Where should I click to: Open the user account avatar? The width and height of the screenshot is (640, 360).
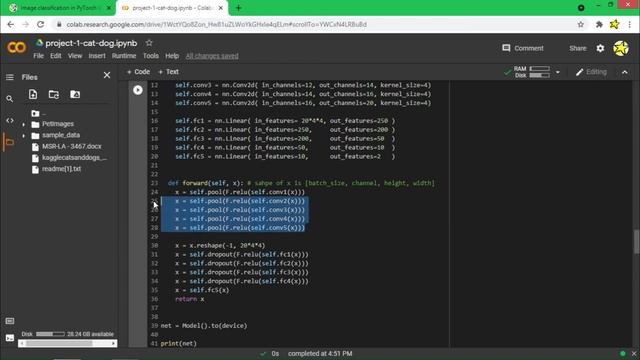621,48
